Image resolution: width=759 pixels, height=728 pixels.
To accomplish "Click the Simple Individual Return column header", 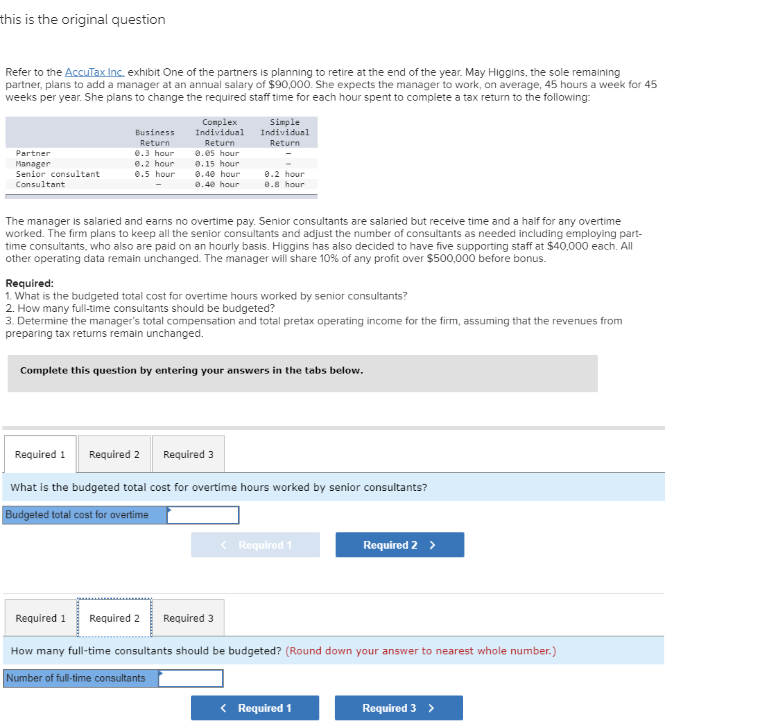I will (285, 133).
